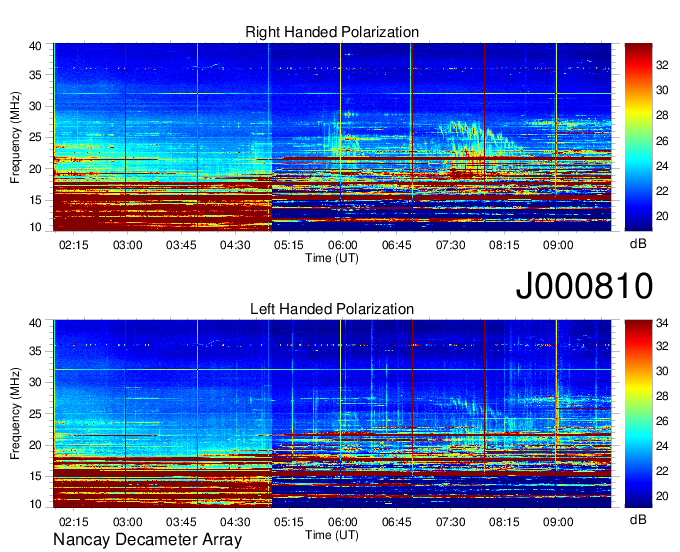Click 03:45 tick on Left Handed time axis
Image resolution: width=680 pixels, height=552 pixels.
coord(181,522)
